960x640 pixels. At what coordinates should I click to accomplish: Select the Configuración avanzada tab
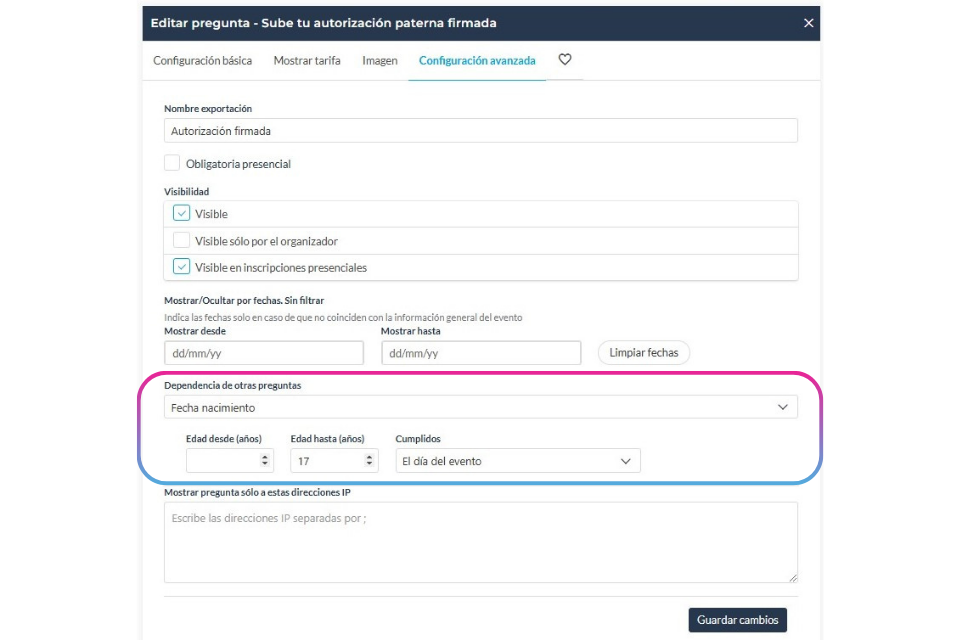[x=477, y=61]
